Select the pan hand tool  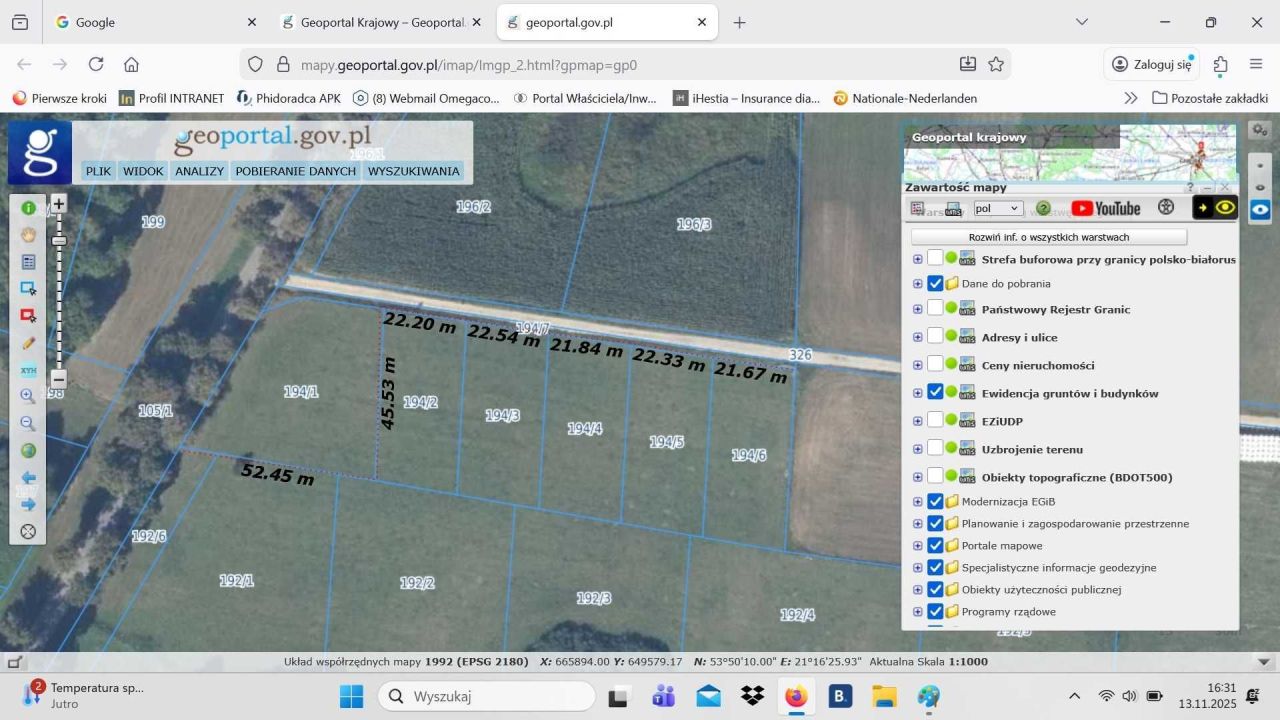pyautogui.click(x=28, y=235)
